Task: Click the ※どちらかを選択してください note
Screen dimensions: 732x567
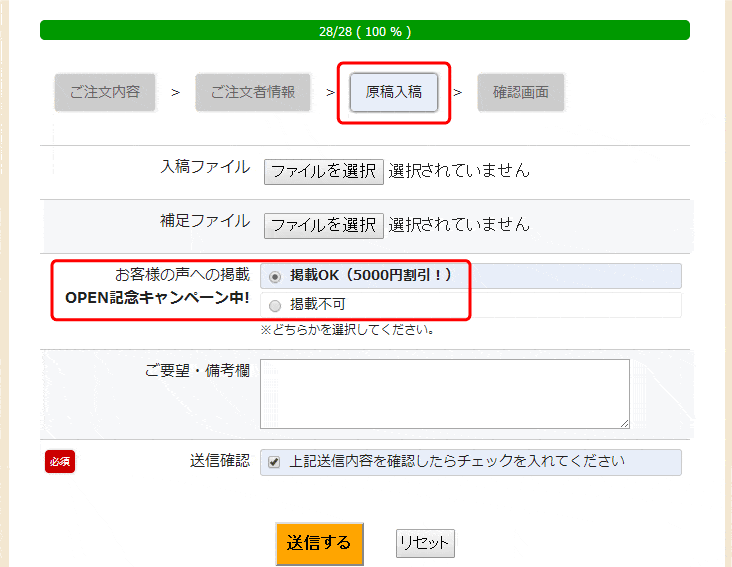Action: pyautogui.click(x=347, y=329)
